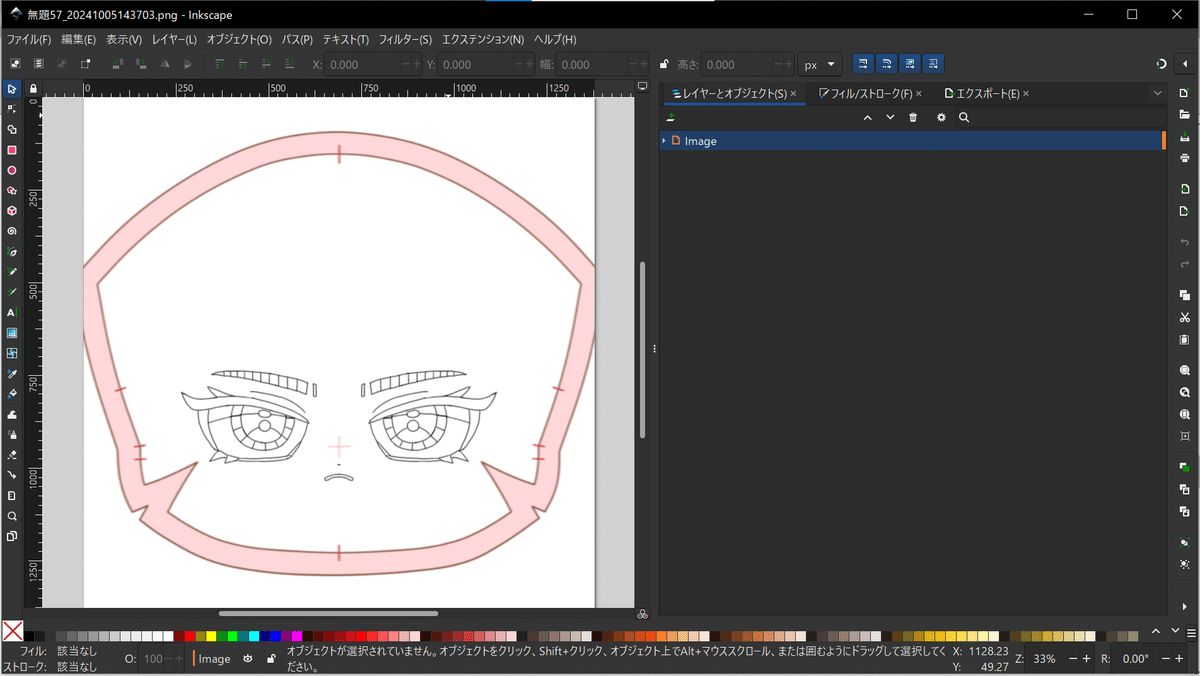Open the layer panel settings gear
Viewport: 1200px width, 676px height.
point(941,117)
